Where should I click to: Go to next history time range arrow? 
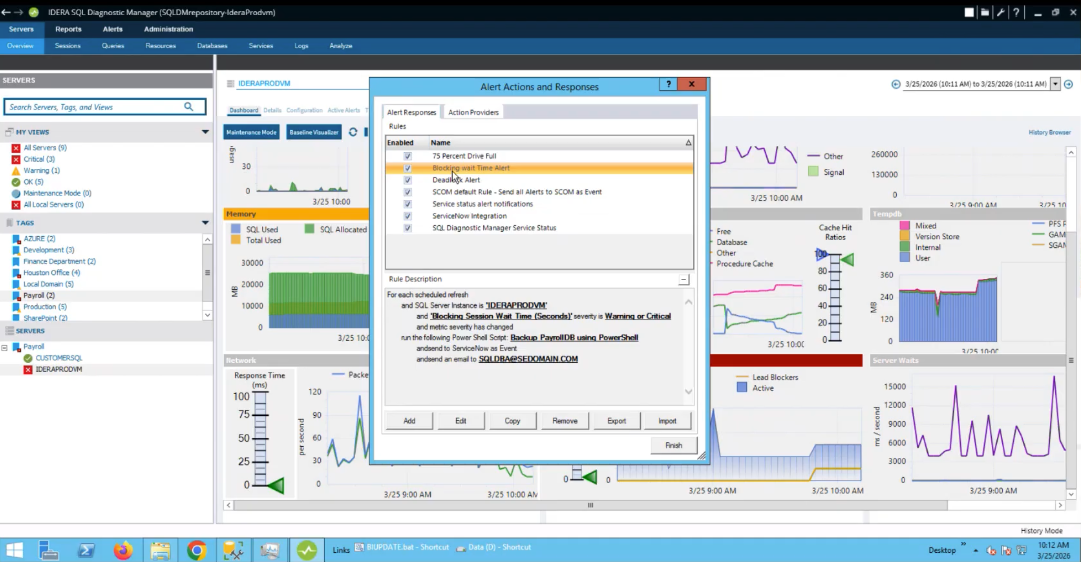click(x=1069, y=84)
